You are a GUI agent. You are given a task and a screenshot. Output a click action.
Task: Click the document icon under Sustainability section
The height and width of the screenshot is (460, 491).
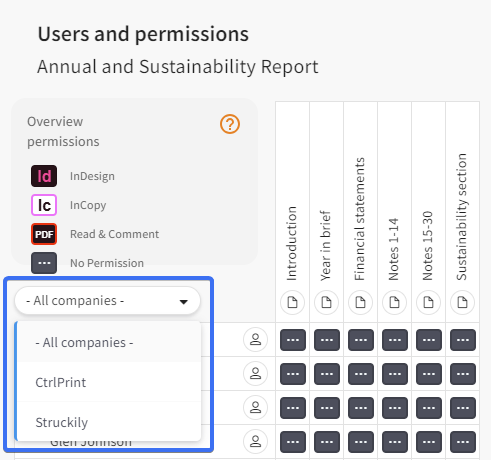pyautogui.click(x=462, y=303)
